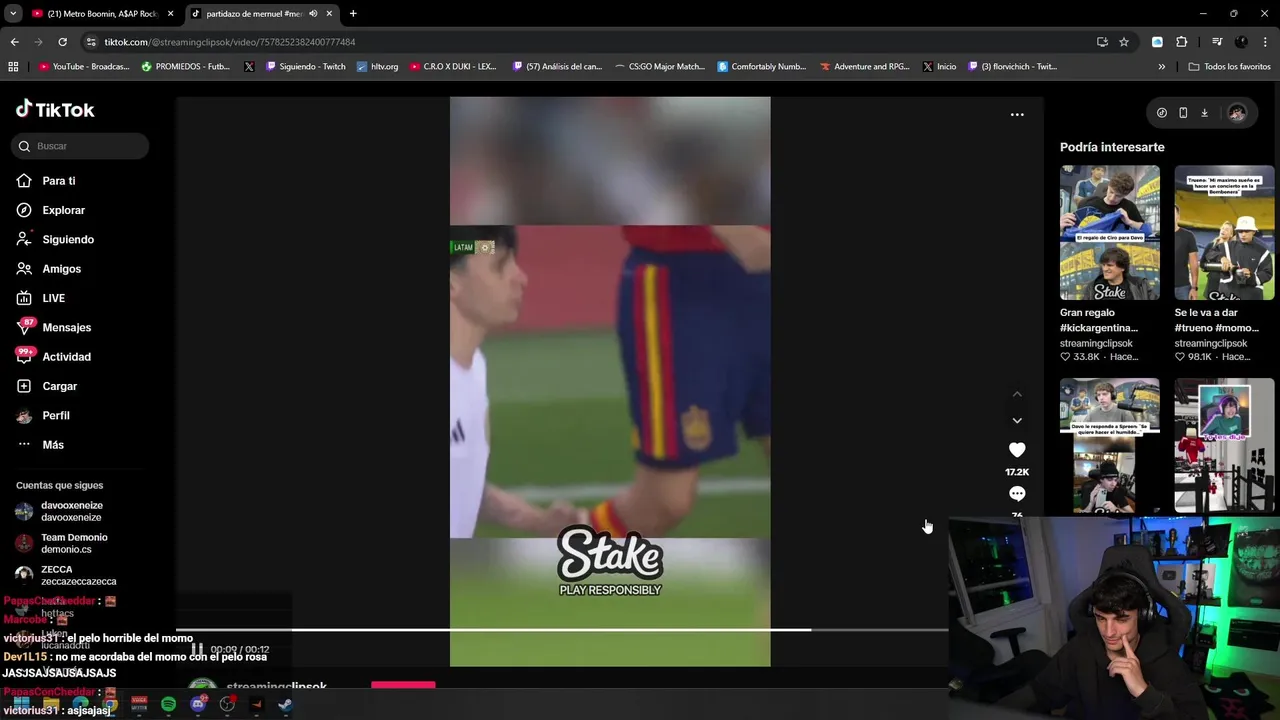Open YouTube - Broadcast bookmark
Screen dimensions: 1280x720
pos(84,67)
